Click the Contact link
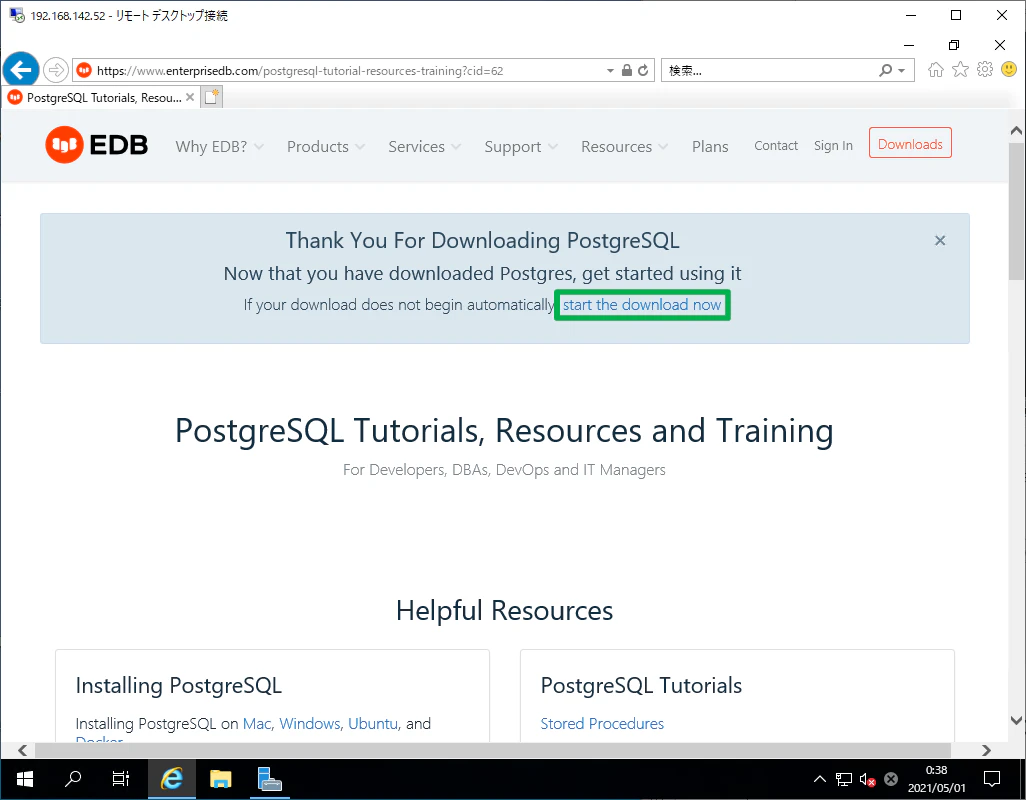The image size is (1026, 800). (x=776, y=145)
